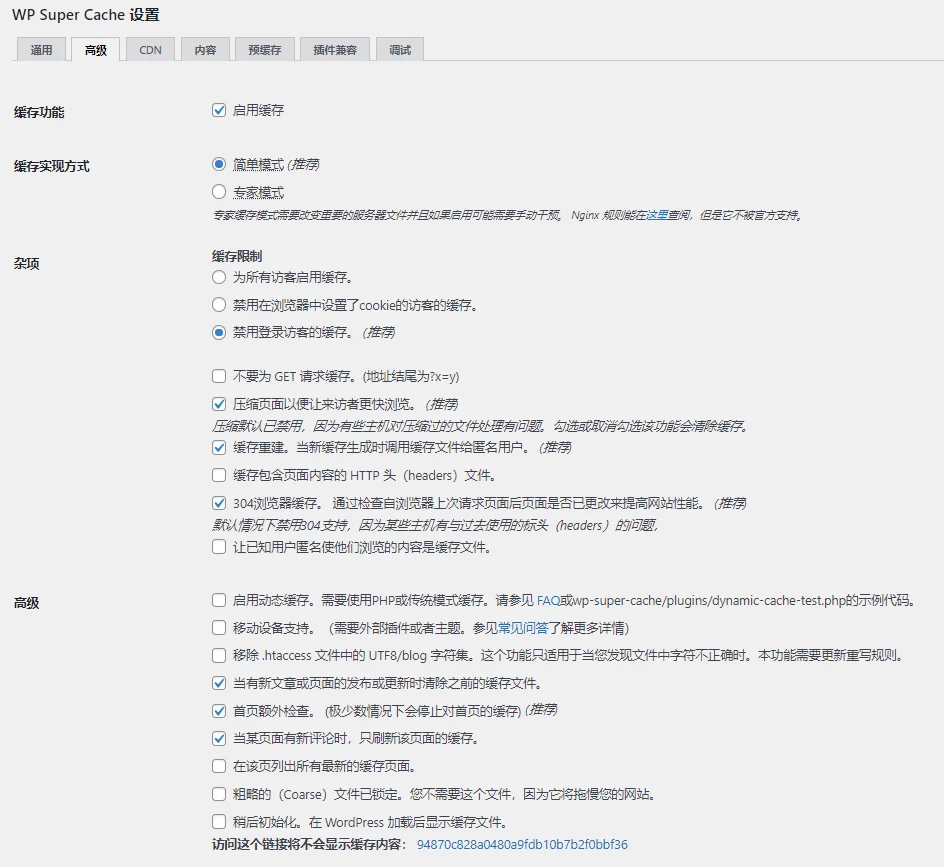Check the 移除 .htaccess UTF8/blog 字符集 checkbox
Screen dimensions: 944x867
pos(219,655)
